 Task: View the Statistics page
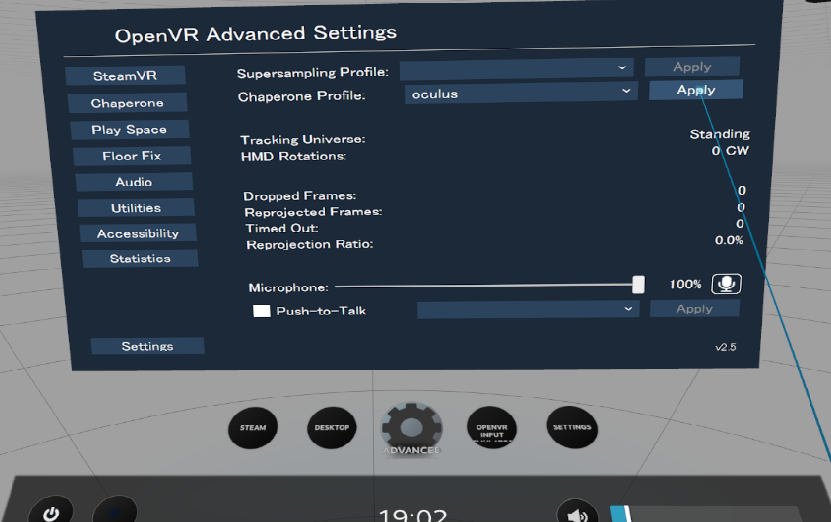coord(140,259)
